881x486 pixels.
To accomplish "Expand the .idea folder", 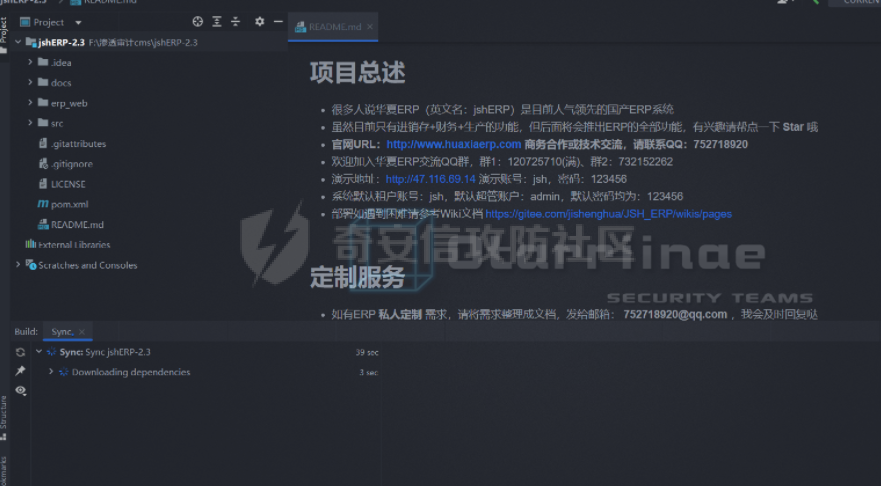I will [x=30, y=62].
